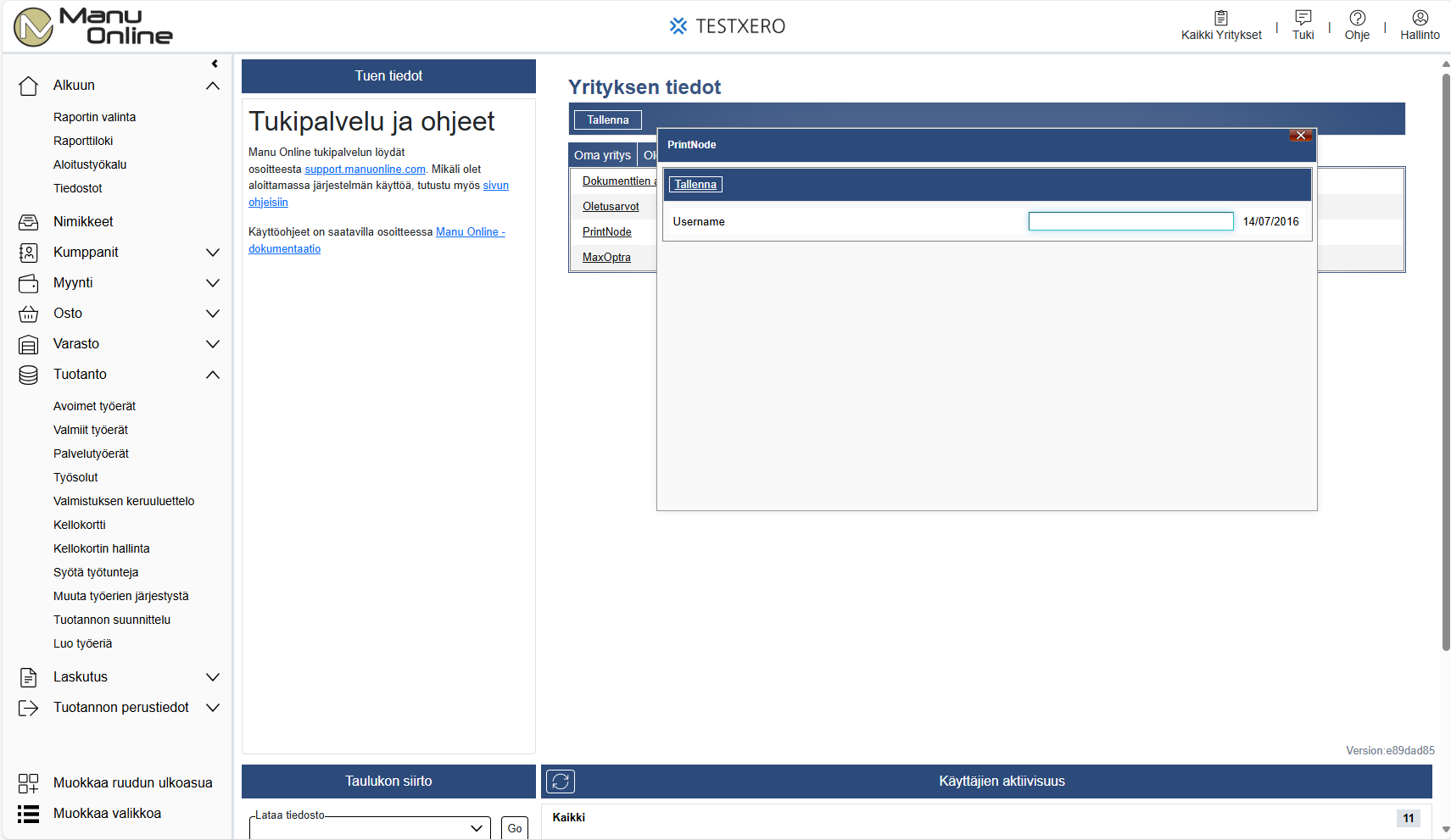Click the Go button
This screenshot has height=840, width=1451.
coord(515,828)
